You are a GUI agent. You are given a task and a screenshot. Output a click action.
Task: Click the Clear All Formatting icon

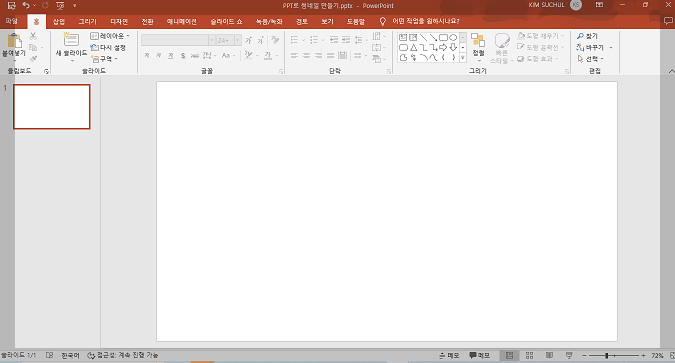(x=275, y=40)
